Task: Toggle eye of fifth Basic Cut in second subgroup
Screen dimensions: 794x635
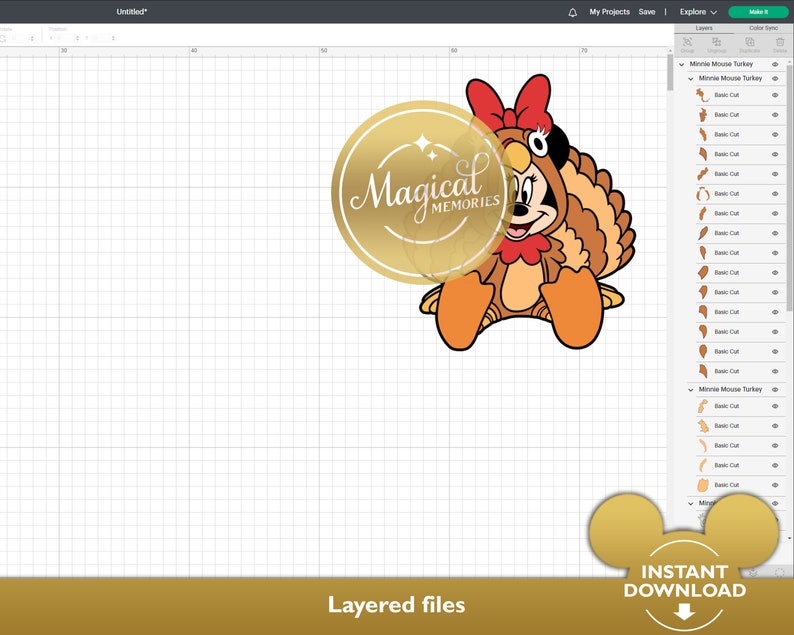Action: [x=775, y=485]
